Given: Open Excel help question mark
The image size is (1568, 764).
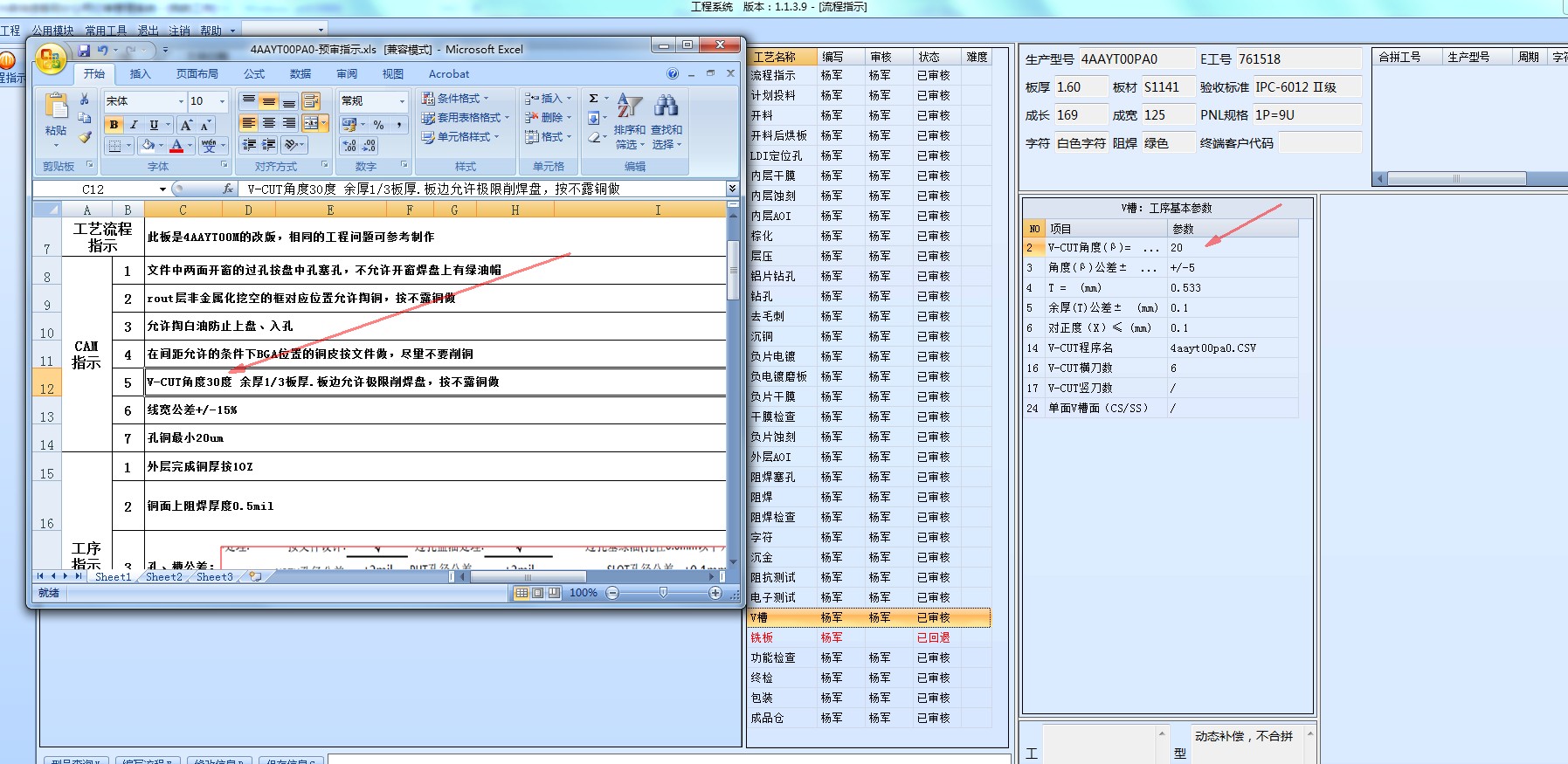Looking at the screenshot, I should [673, 74].
